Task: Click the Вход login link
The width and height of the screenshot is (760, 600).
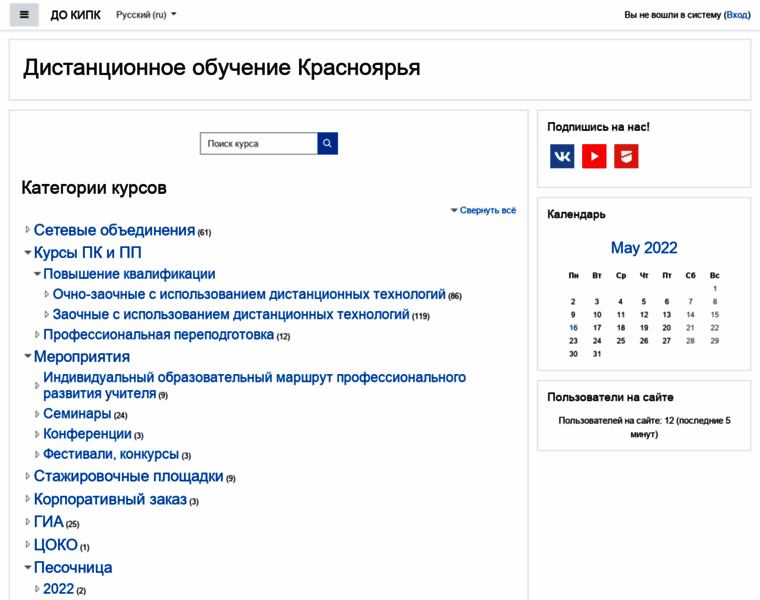Action: click(x=736, y=15)
